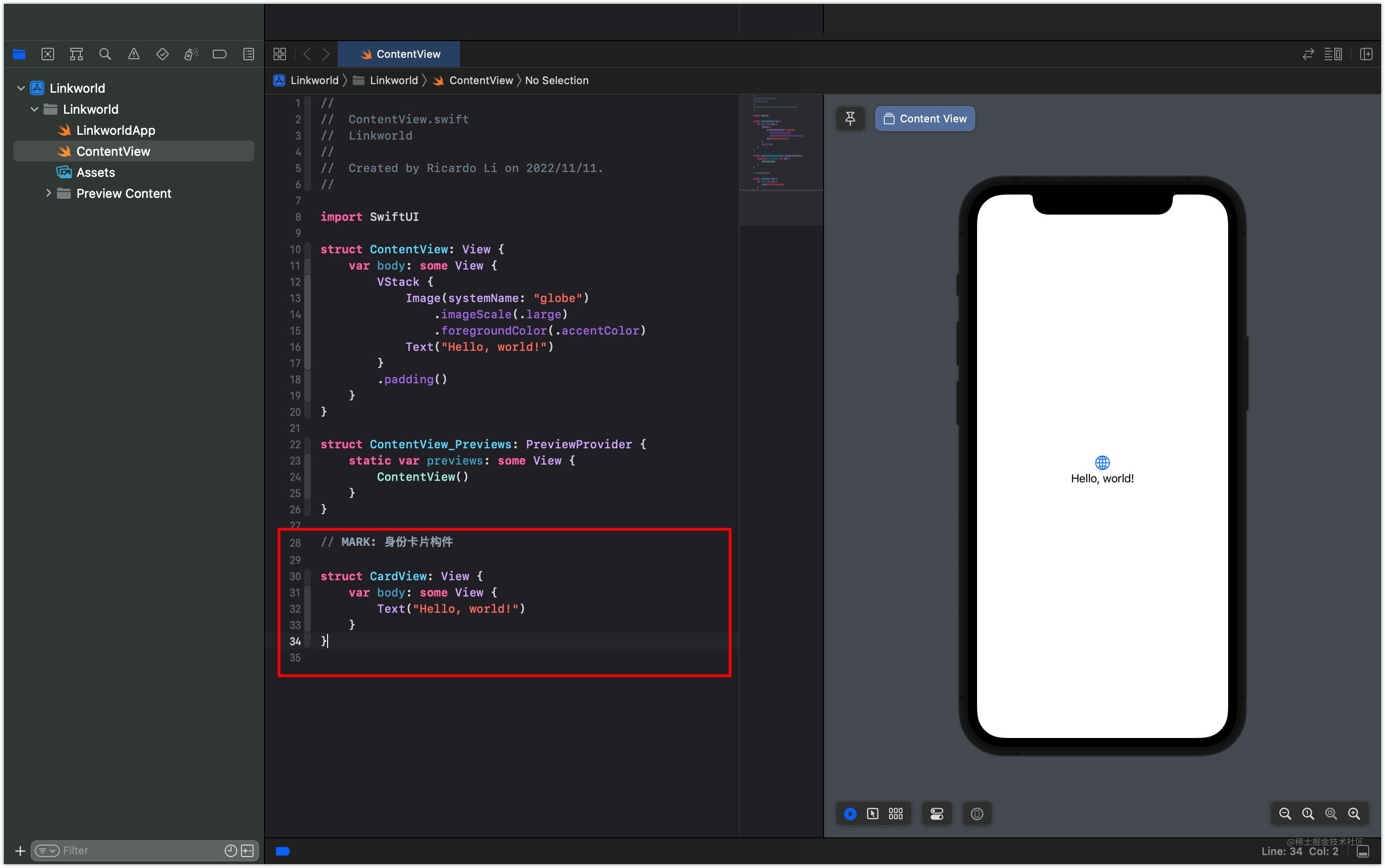Screen dimensions: 1385x868
Task: Open the Symbol navigator
Action: point(77,54)
